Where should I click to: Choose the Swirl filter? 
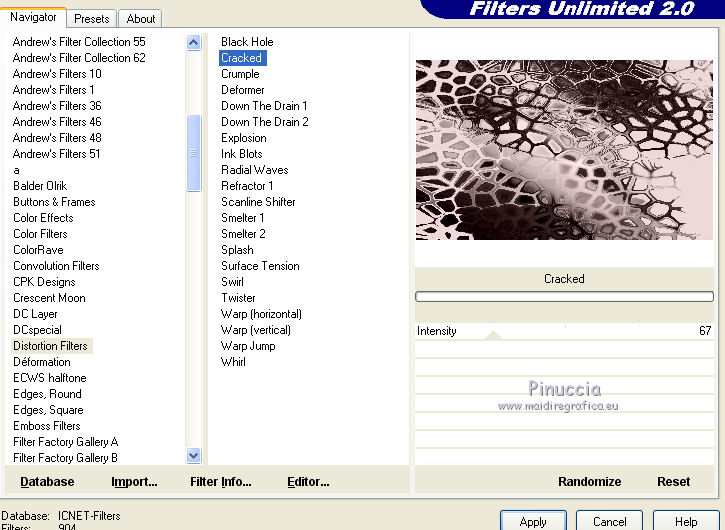232,282
